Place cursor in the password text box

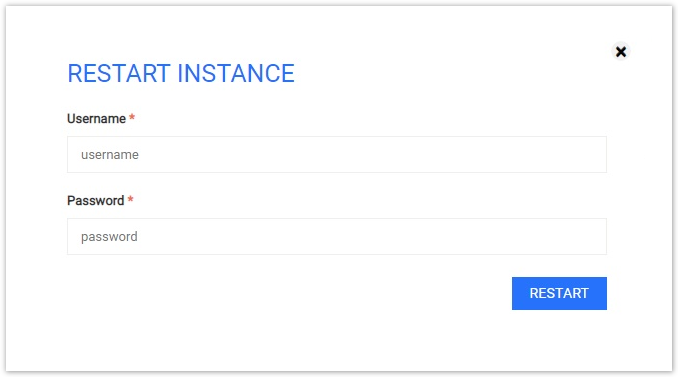tap(336, 236)
